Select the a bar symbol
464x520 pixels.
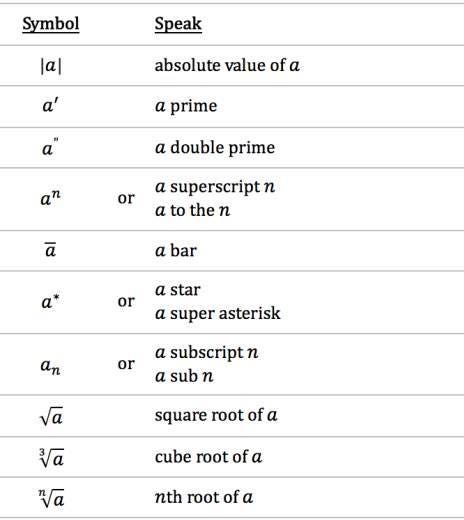coord(50,250)
